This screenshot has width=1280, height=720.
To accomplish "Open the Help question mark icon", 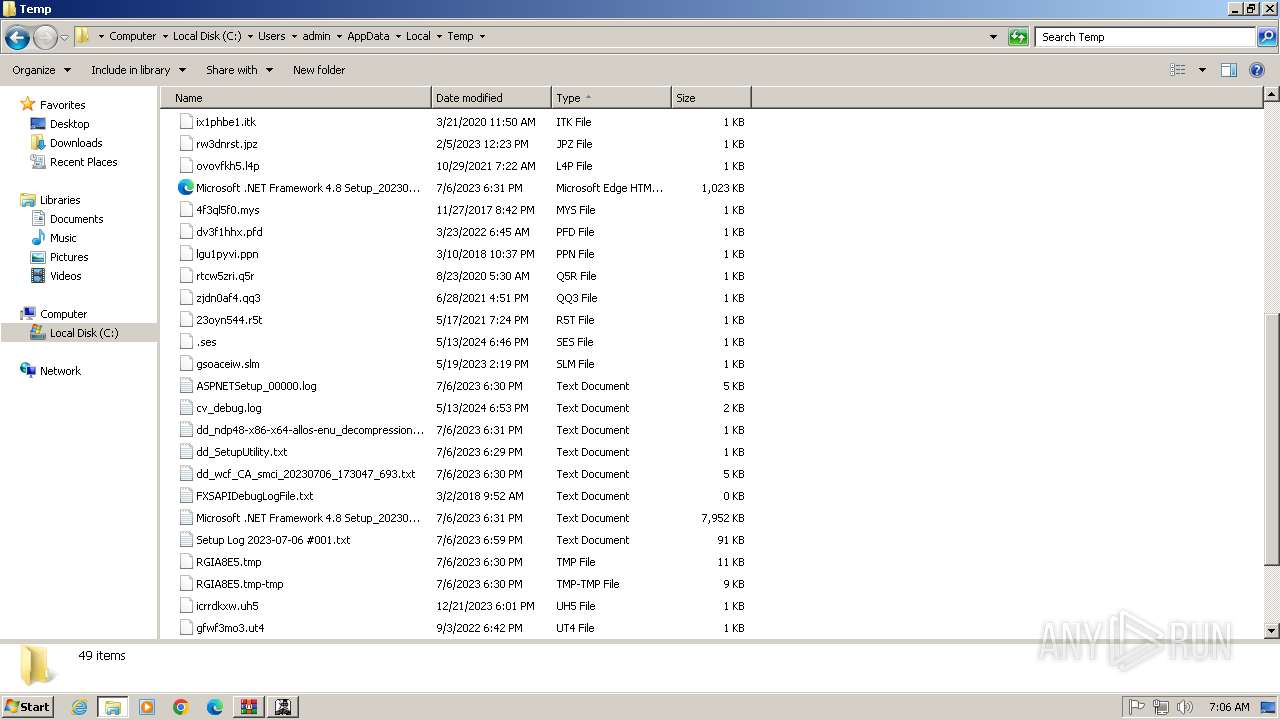I will [x=1257, y=70].
